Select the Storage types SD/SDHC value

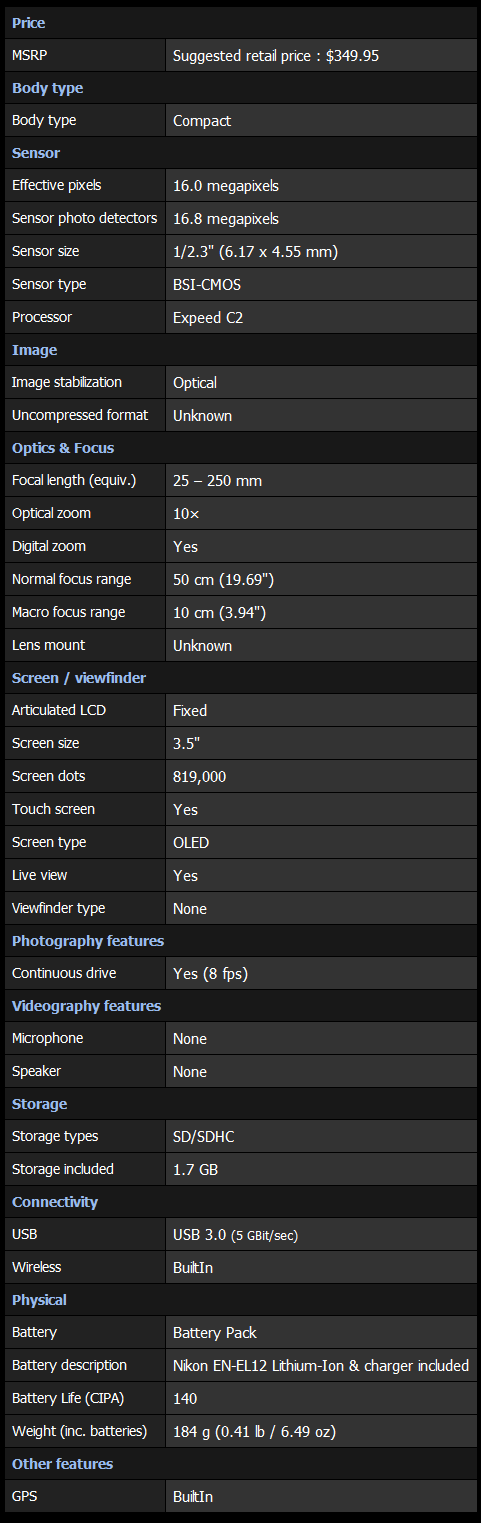204,1137
